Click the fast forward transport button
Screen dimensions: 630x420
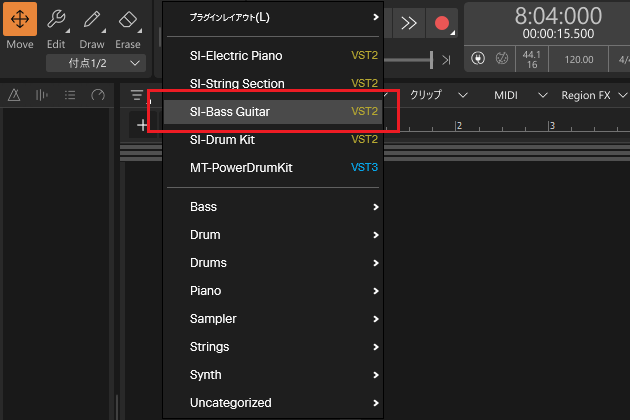pyautogui.click(x=408, y=23)
